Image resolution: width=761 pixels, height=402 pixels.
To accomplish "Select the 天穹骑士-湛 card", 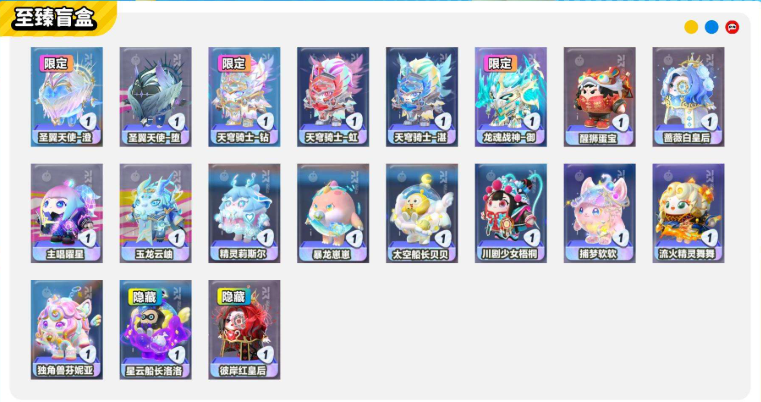I will coord(422,97).
